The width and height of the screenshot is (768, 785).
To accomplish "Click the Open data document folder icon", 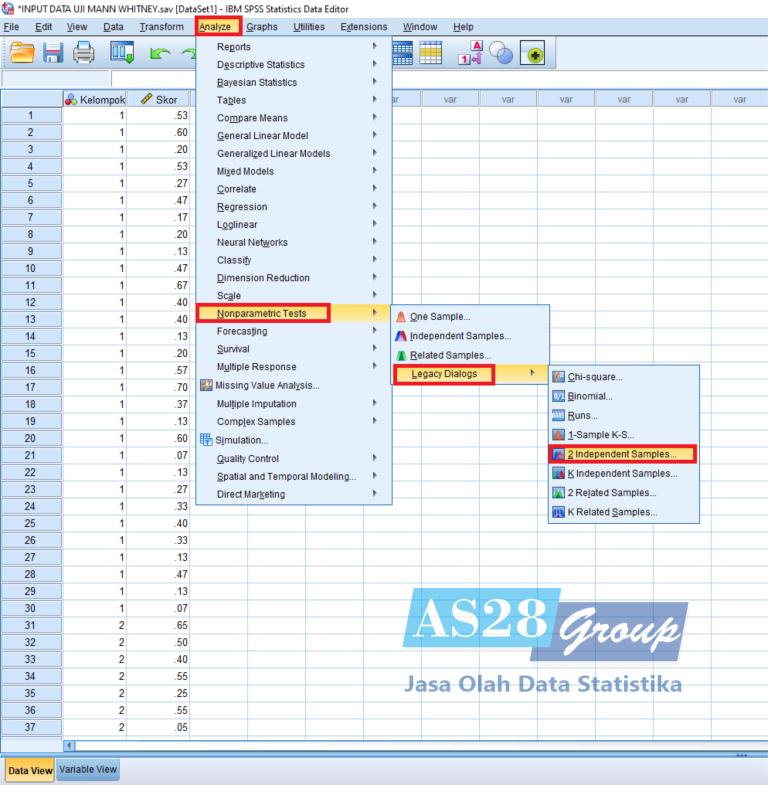I will pyautogui.click(x=22, y=54).
